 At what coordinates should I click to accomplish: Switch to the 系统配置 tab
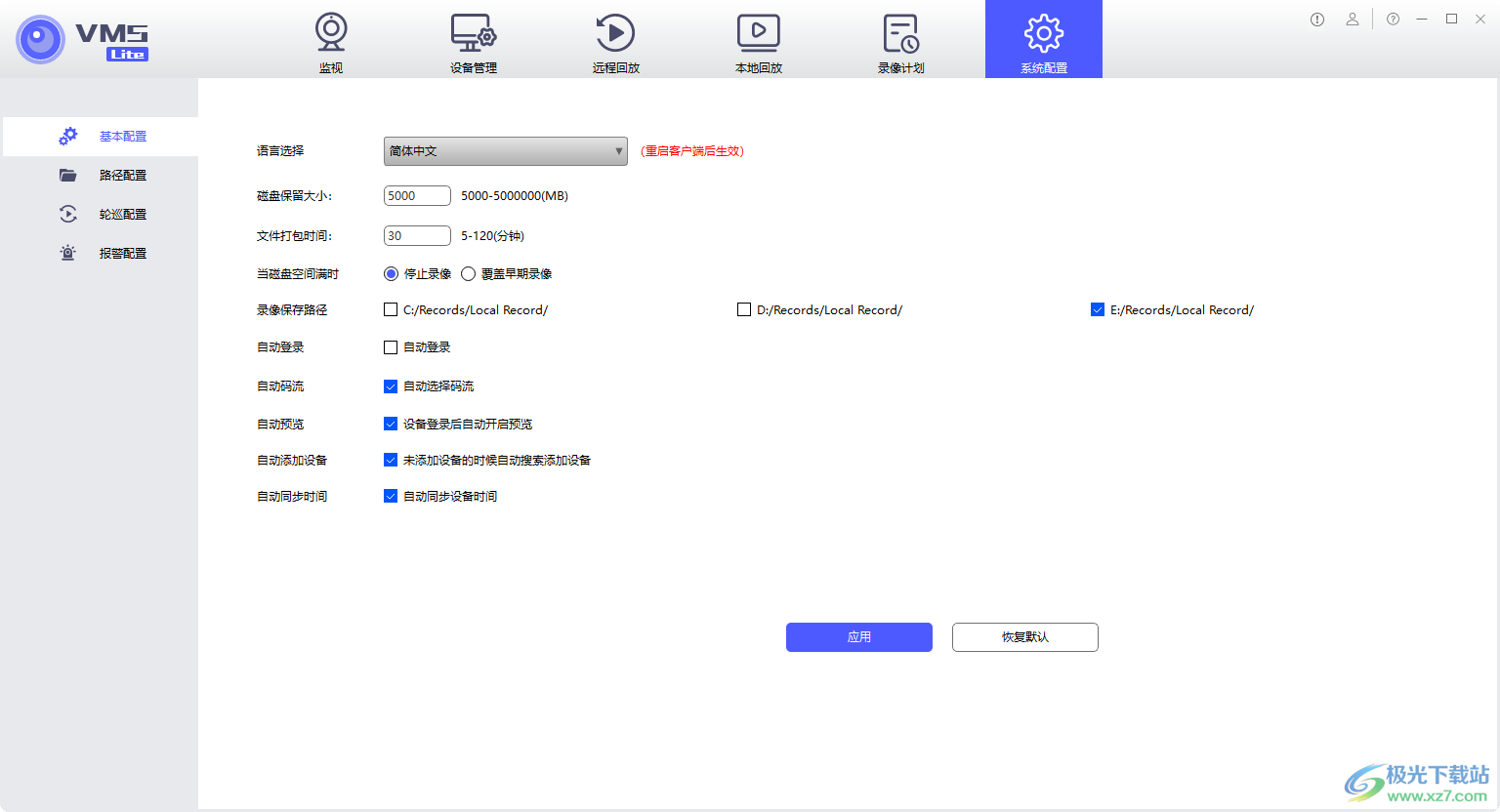(x=1043, y=41)
